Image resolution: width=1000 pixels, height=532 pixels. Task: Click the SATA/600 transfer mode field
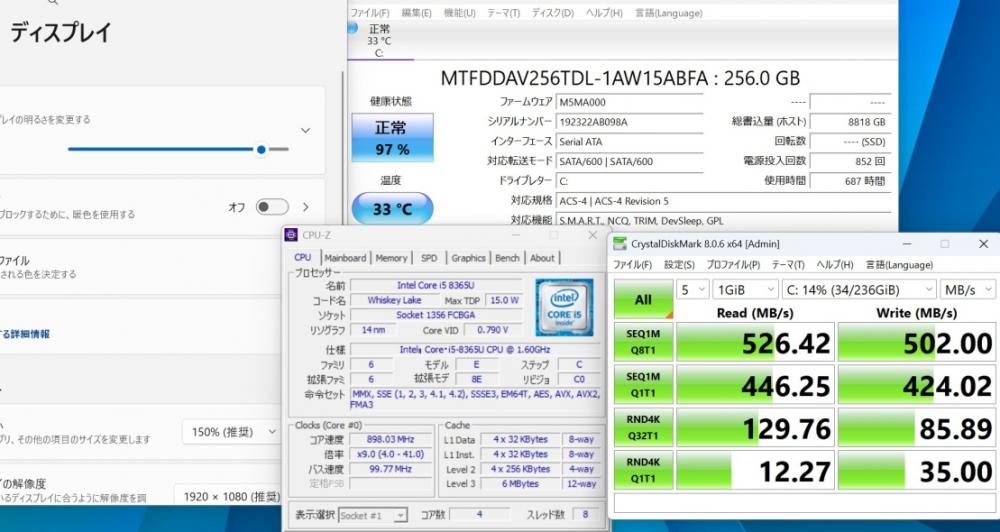(629, 161)
